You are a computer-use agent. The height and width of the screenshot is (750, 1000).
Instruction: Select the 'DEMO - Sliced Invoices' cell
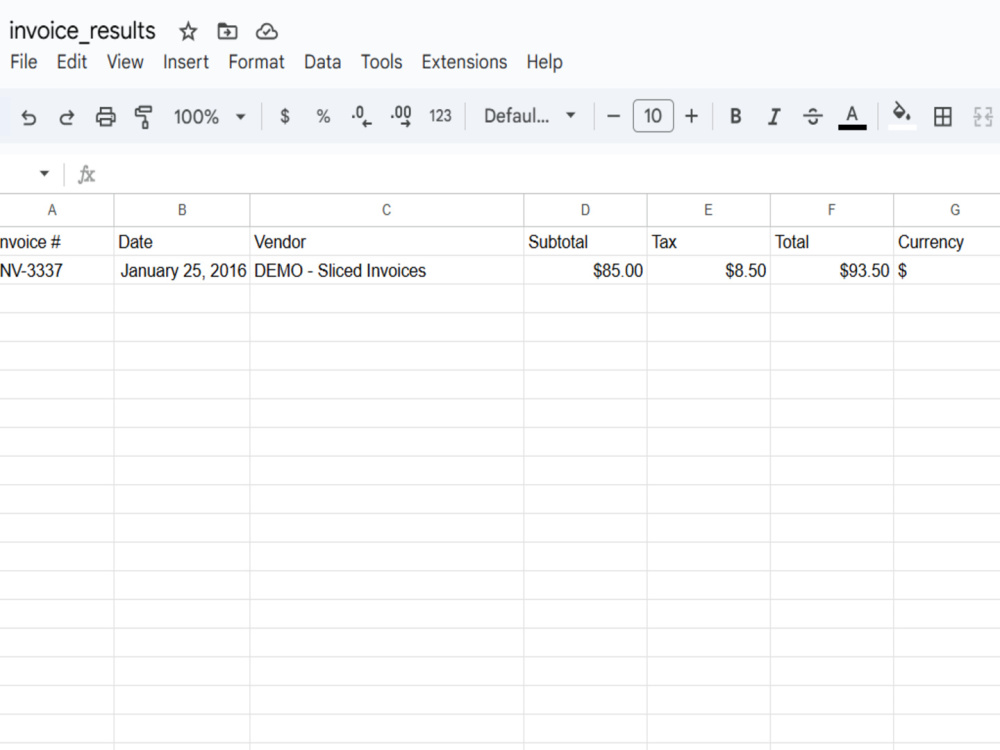(386, 270)
